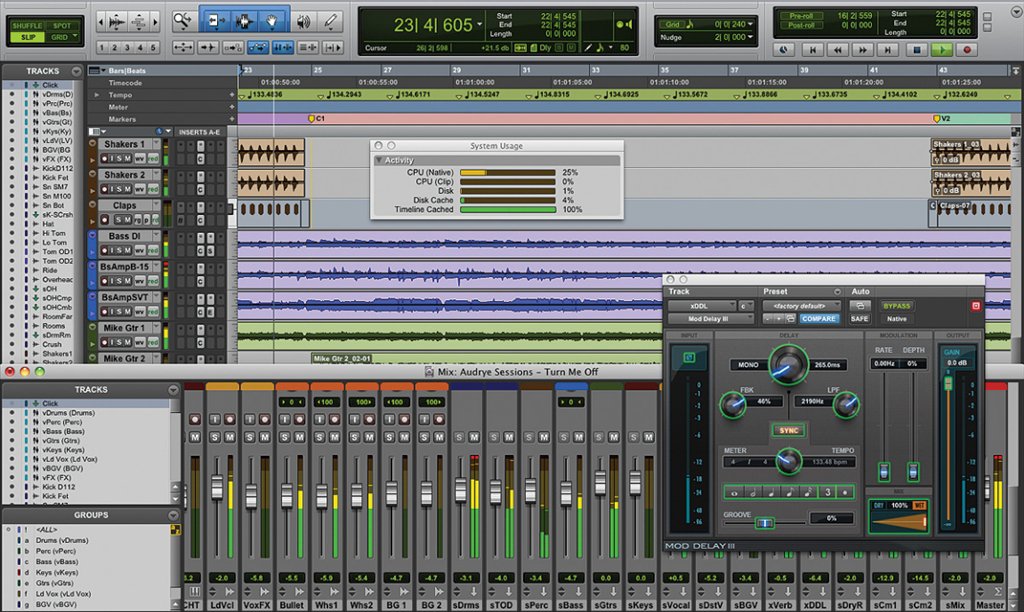Click the GROOVE slider handle

(x=765, y=522)
